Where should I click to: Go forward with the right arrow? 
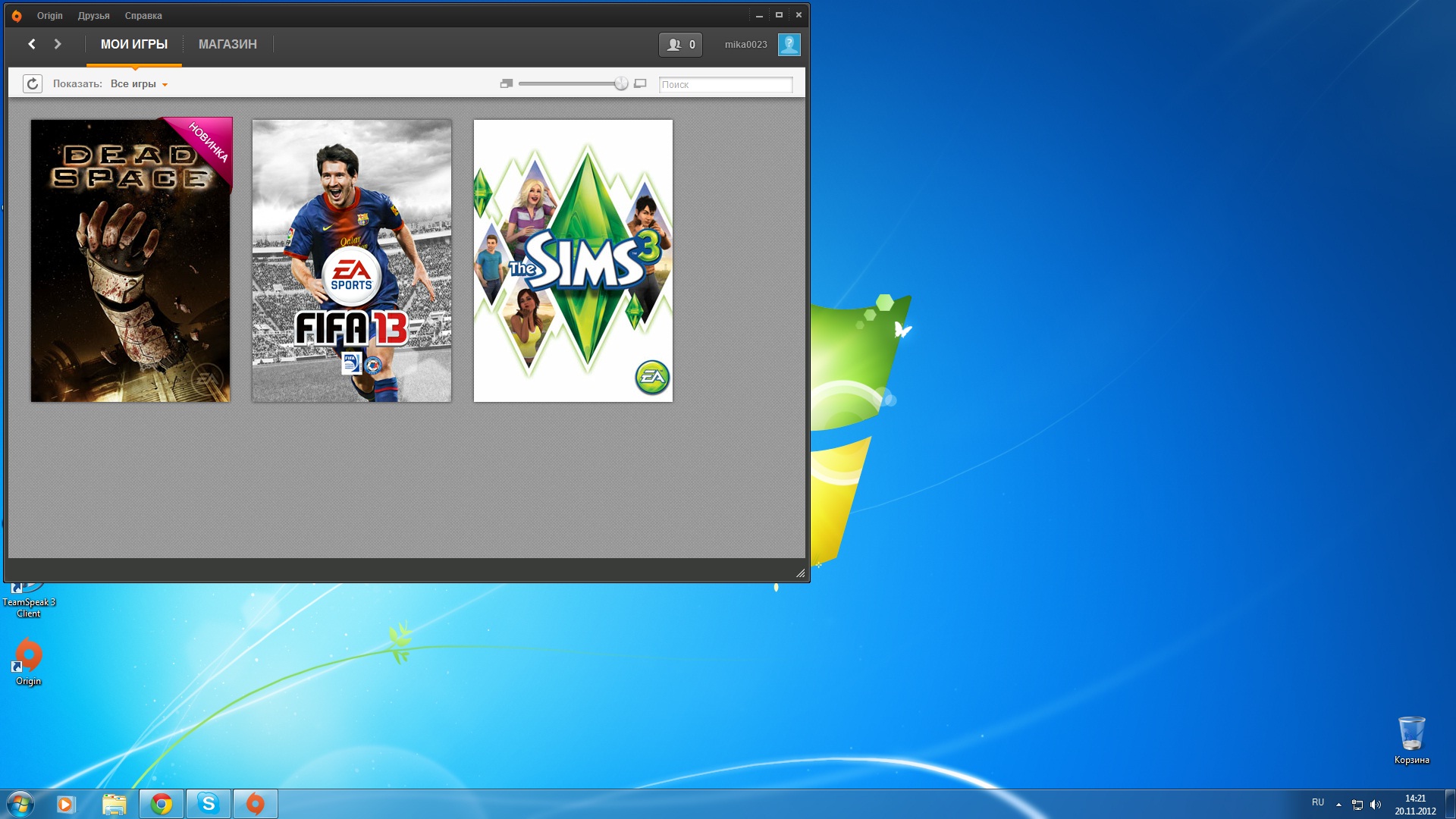point(58,44)
